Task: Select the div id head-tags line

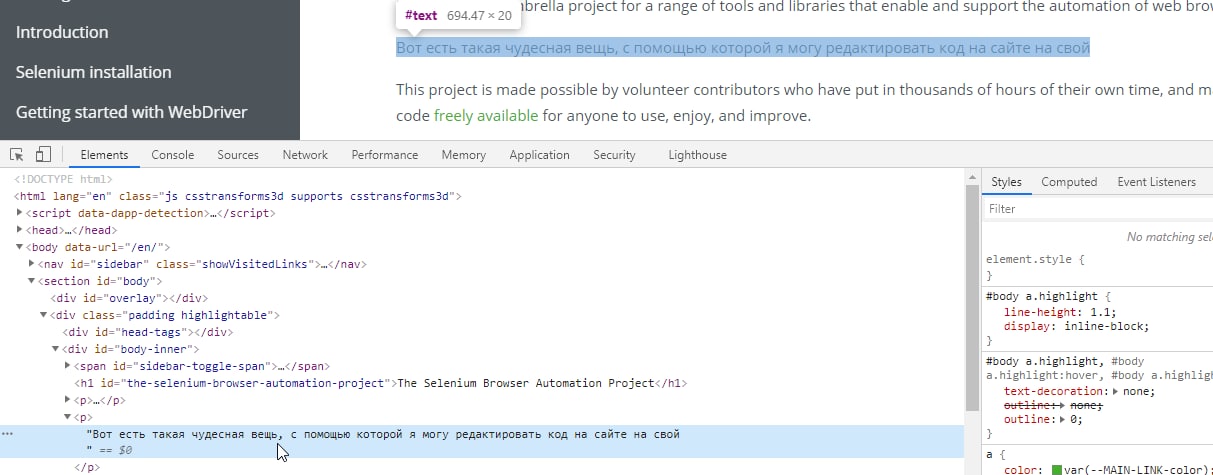Action: (x=148, y=332)
